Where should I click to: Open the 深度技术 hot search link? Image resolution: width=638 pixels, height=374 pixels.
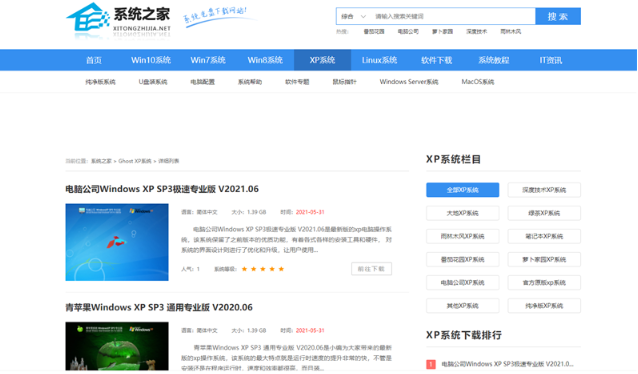476,32
